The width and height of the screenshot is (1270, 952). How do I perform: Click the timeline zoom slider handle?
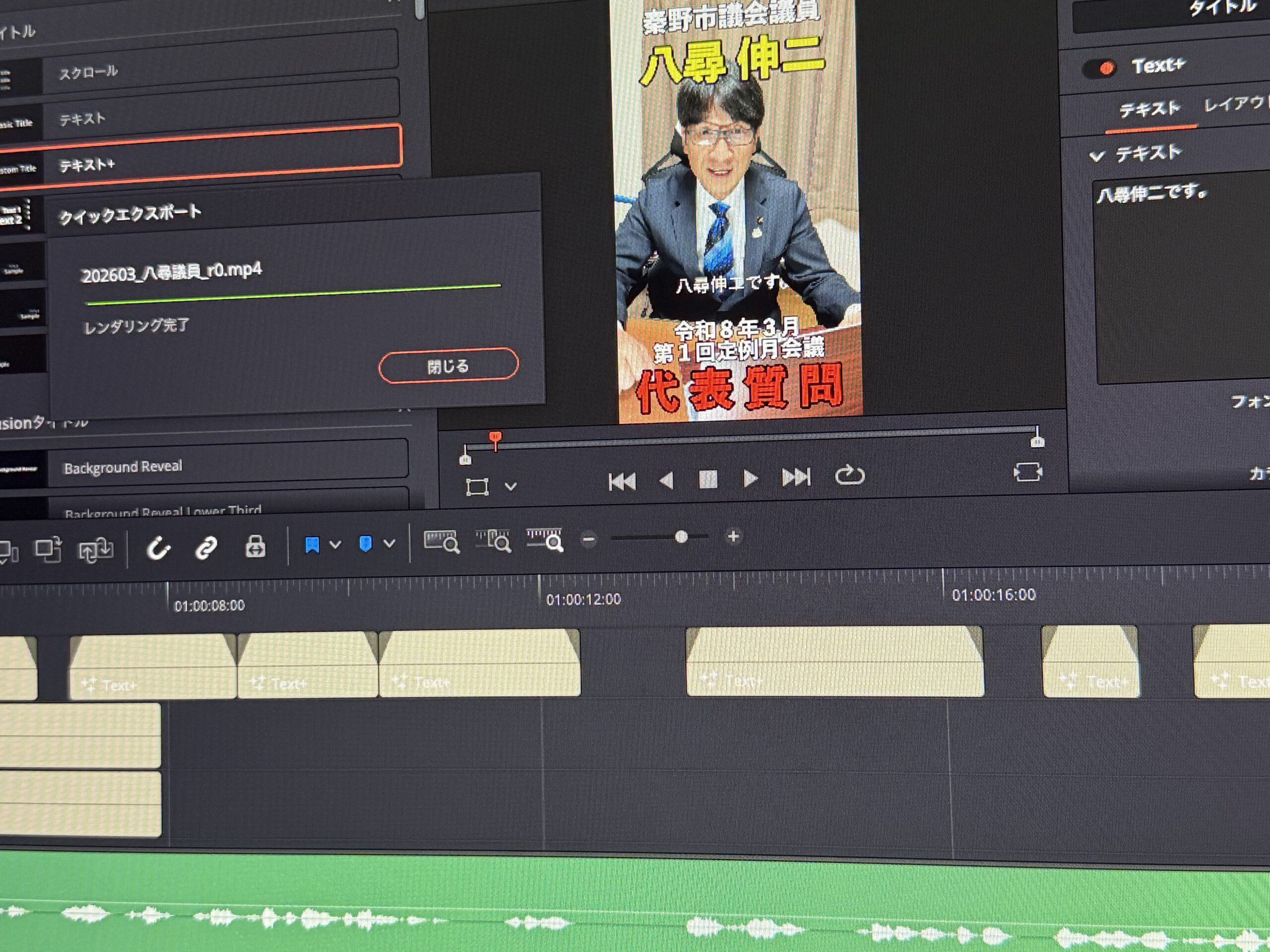click(x=681, y=537)
